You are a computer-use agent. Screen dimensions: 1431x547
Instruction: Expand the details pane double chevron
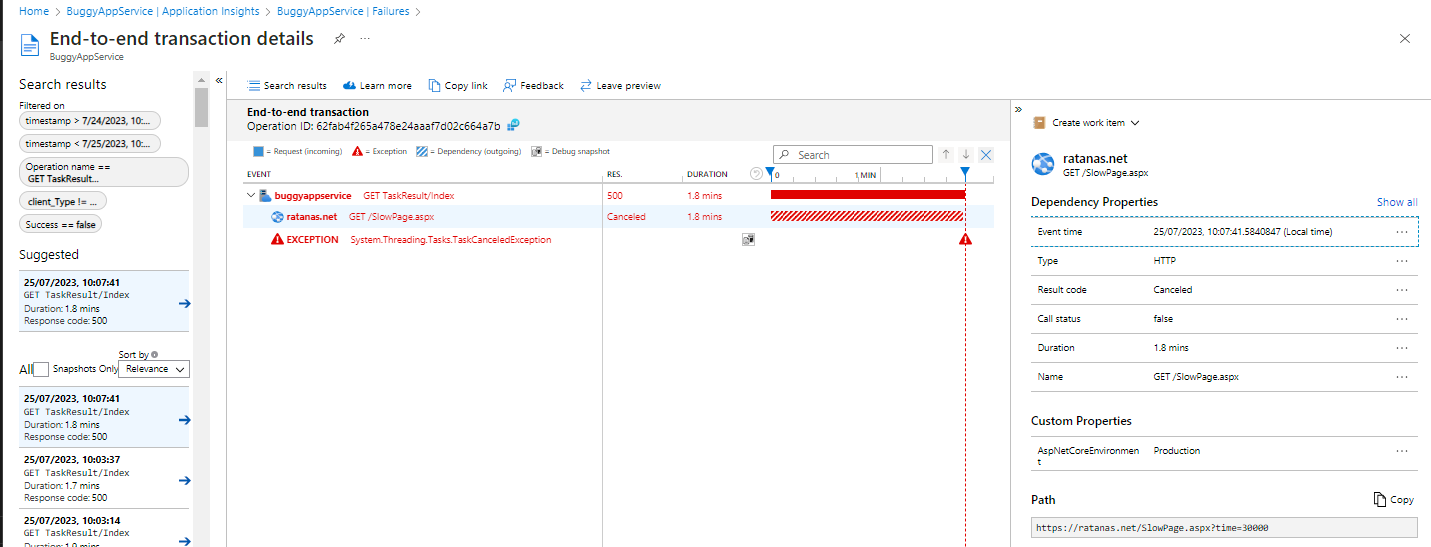[1017, 109]
